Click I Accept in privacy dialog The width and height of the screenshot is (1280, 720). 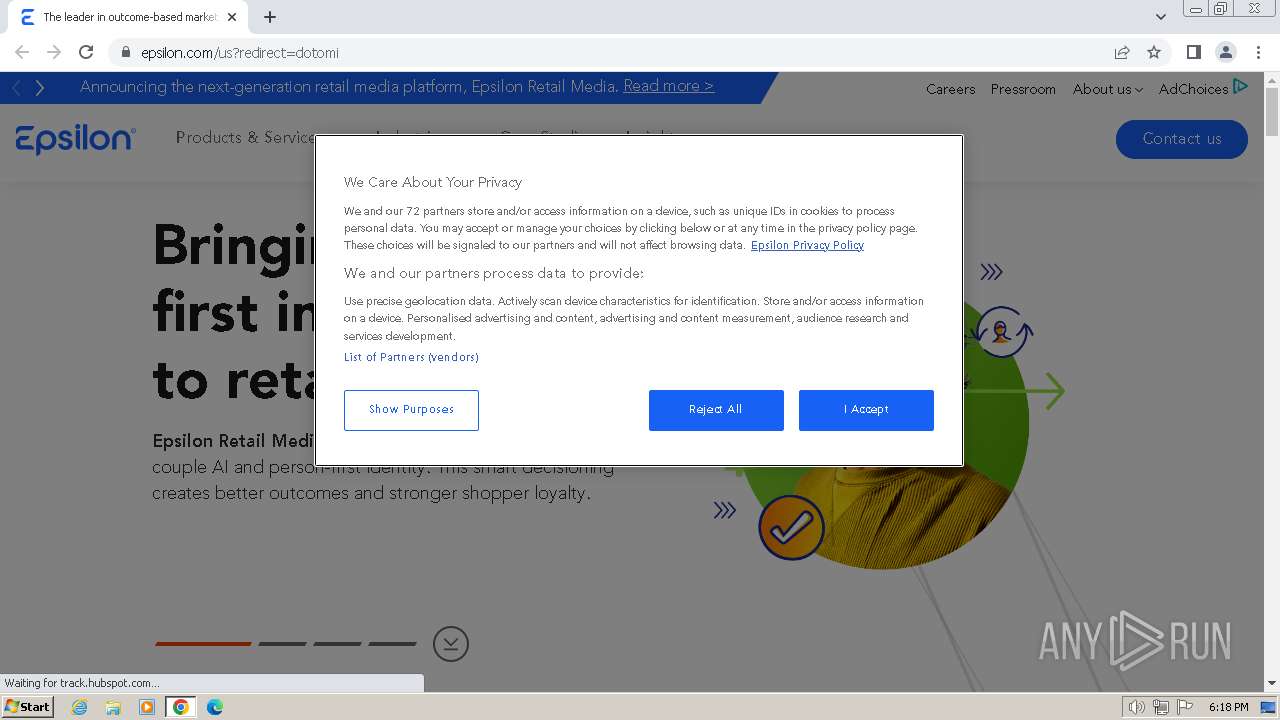click(866, 410)
